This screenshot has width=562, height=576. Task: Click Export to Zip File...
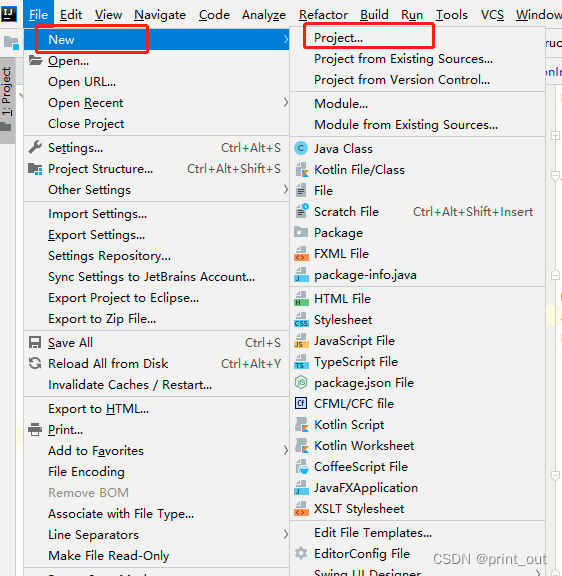(156, 318)
